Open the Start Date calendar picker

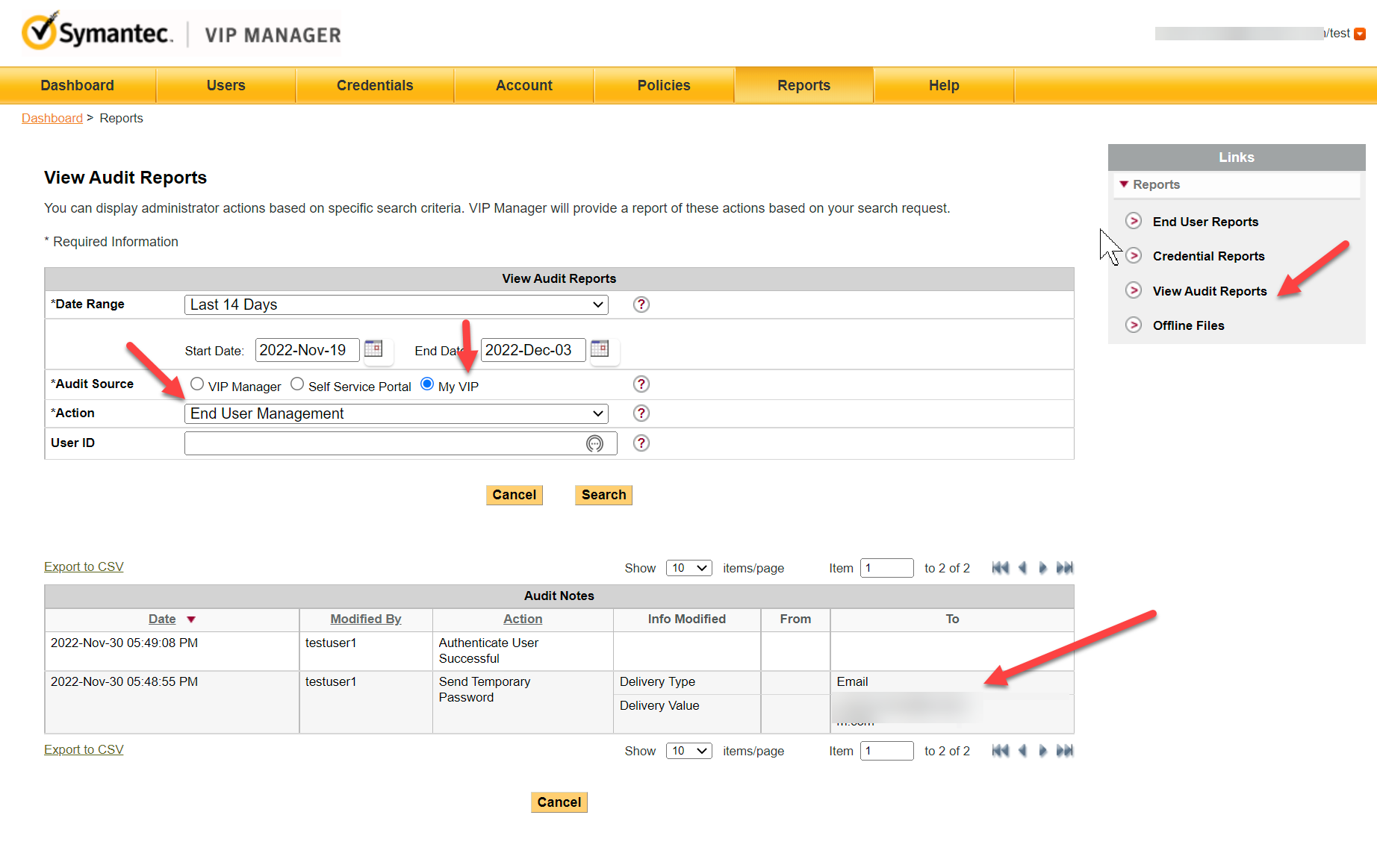373,349
